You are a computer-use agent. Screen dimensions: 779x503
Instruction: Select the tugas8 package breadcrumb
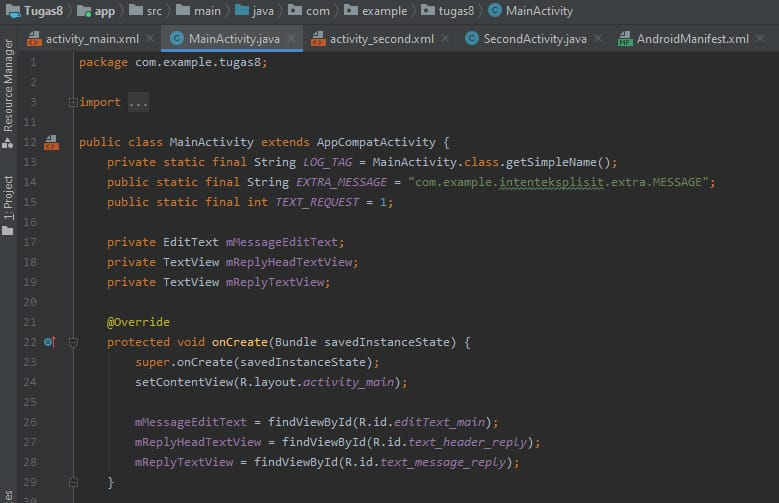click(448, 11)
